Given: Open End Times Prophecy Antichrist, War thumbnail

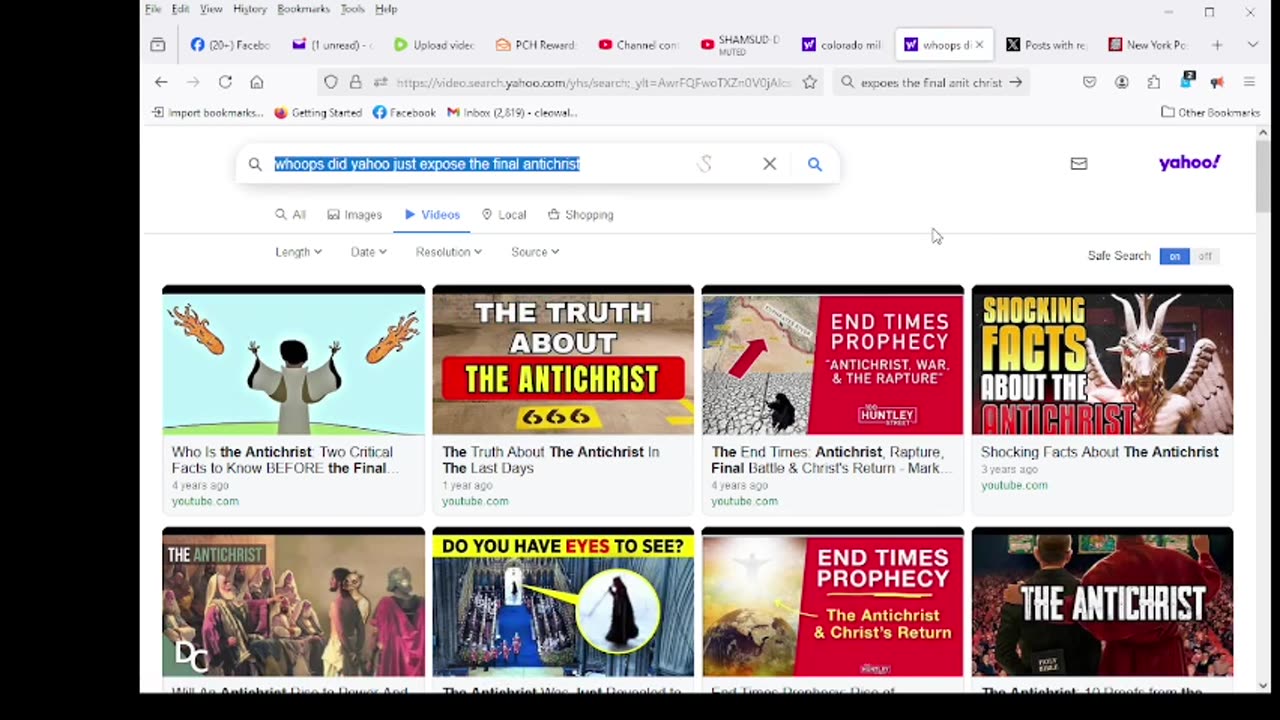Looking at the screenshot, I should point(832,361).
